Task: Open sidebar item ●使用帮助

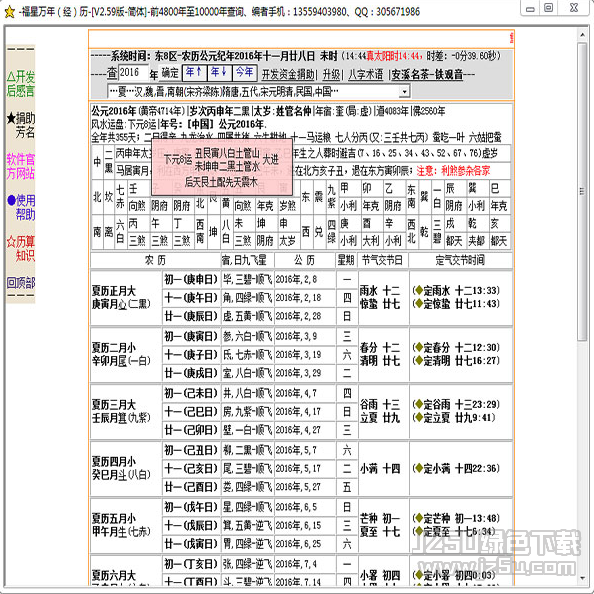Action: pos(21,207)
